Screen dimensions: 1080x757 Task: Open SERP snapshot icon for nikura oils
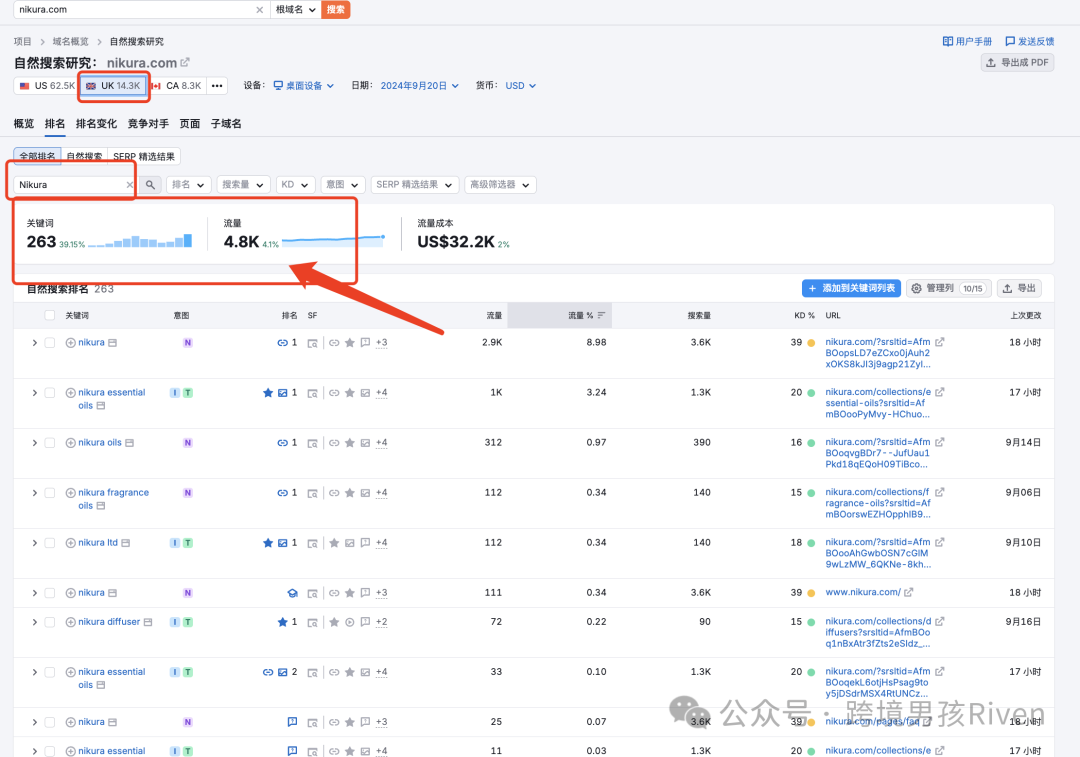pos(312,443)
